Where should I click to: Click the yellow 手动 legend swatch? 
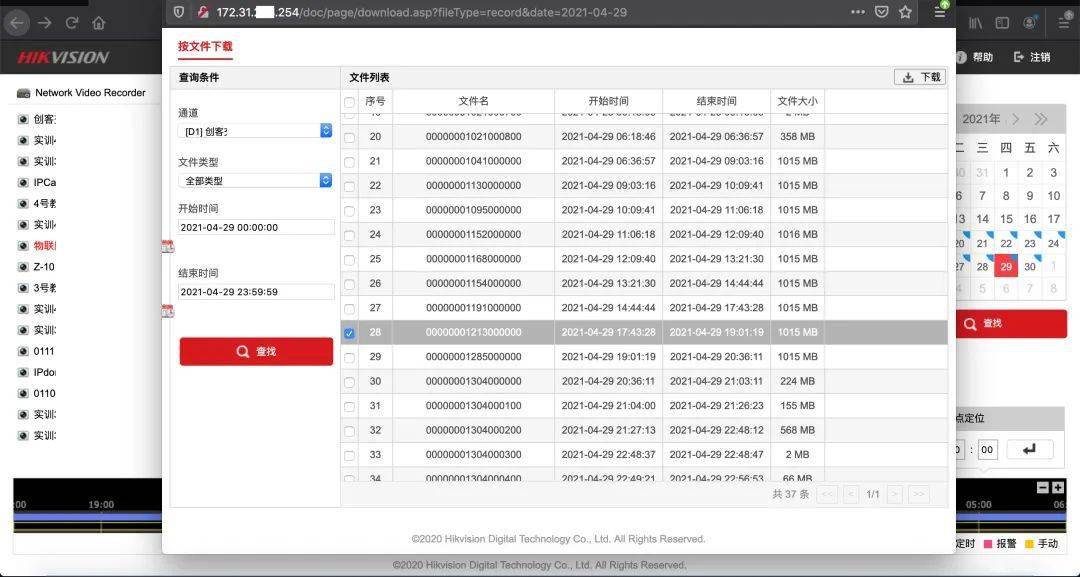coord(1029,544)
